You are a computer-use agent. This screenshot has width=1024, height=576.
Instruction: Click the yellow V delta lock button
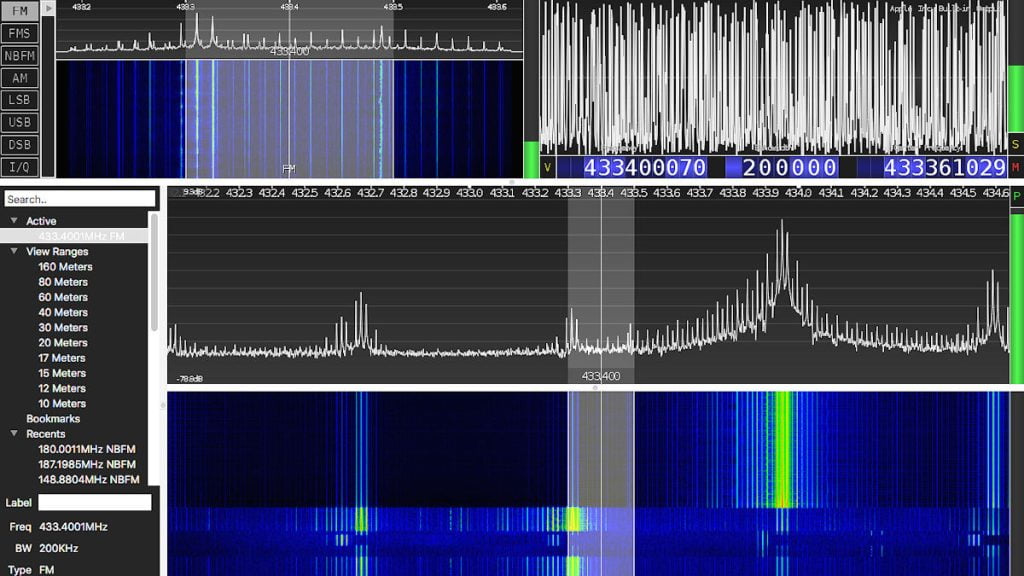[x=547, y=168]
